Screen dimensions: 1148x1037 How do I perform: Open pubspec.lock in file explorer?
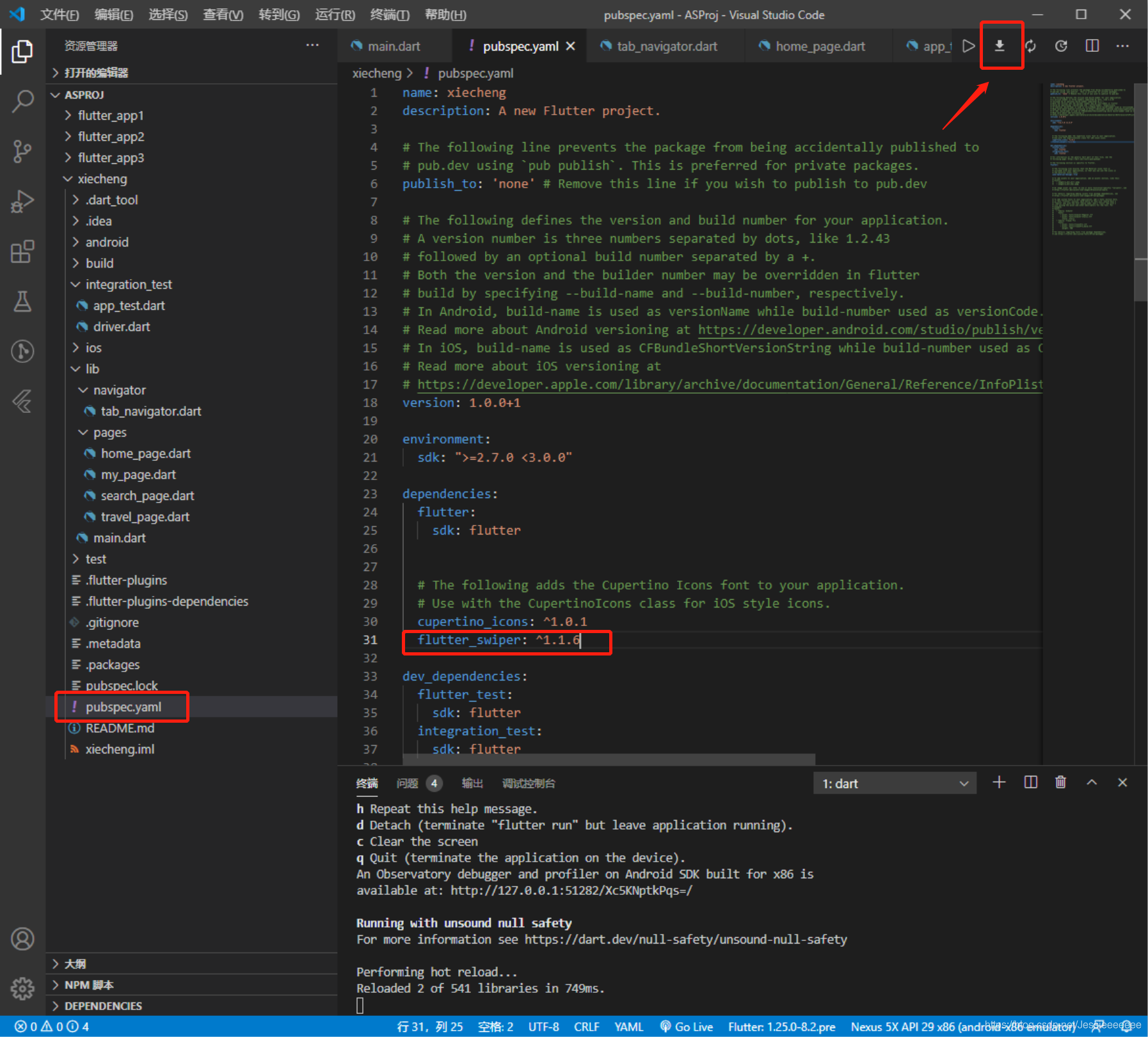click(x=122, y=686)
